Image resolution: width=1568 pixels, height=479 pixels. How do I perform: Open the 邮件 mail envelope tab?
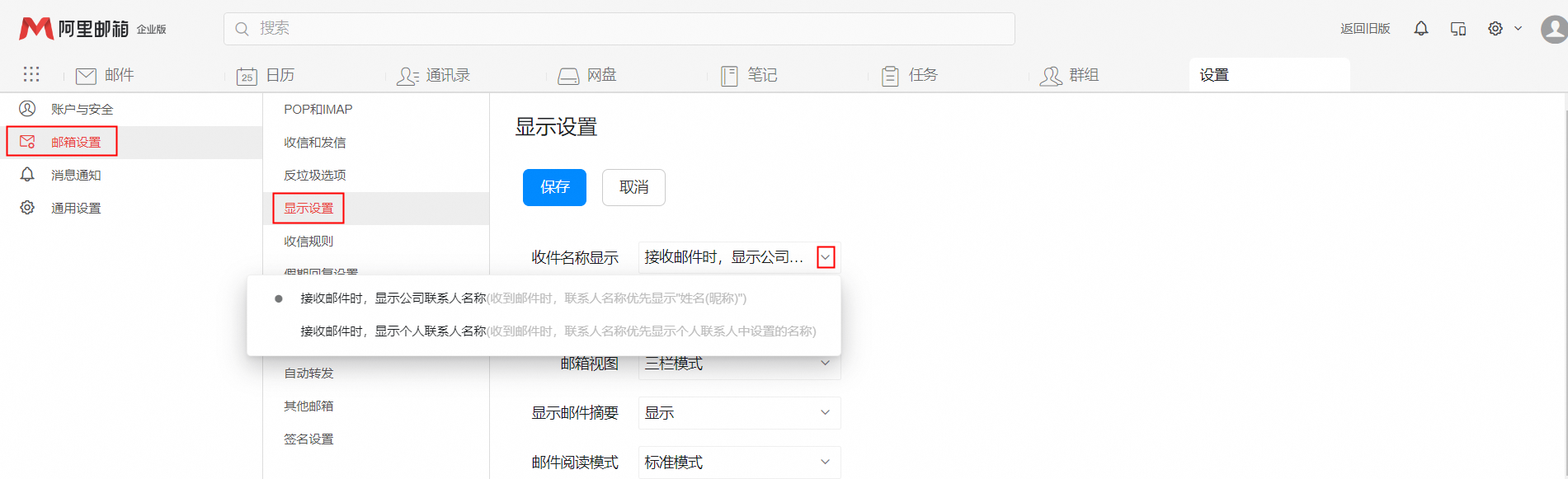pyautogui.click(x=105, y=76)
